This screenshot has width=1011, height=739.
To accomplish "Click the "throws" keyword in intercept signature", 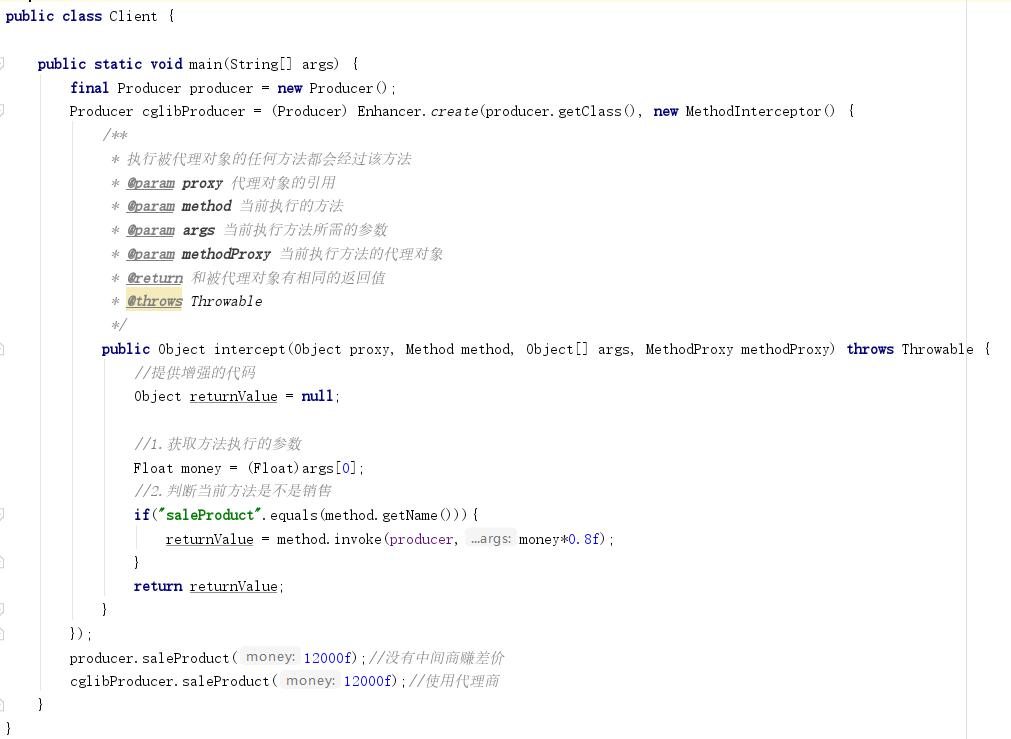I will click(870, 349).
